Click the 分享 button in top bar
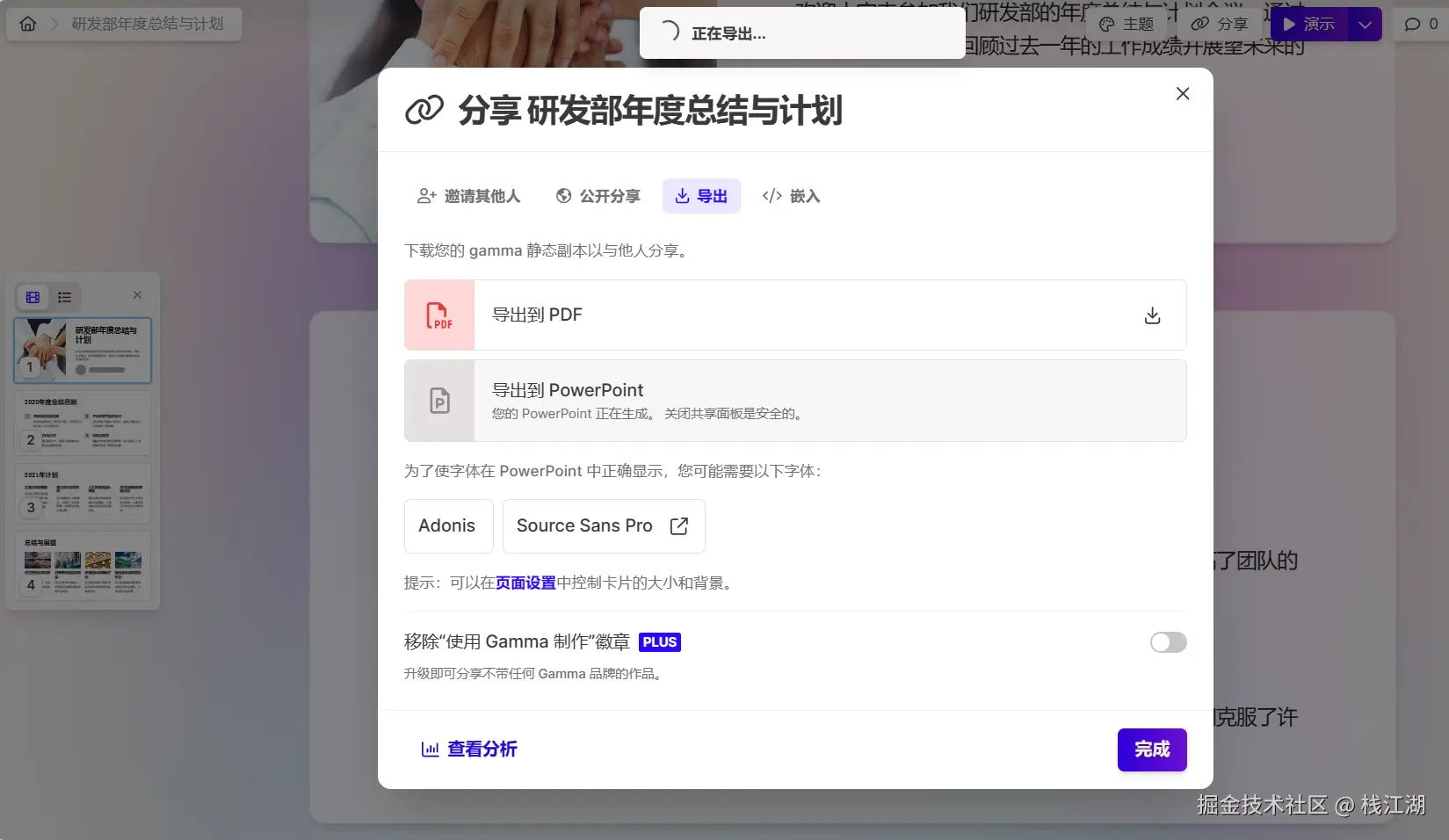 coord(1220,24)
